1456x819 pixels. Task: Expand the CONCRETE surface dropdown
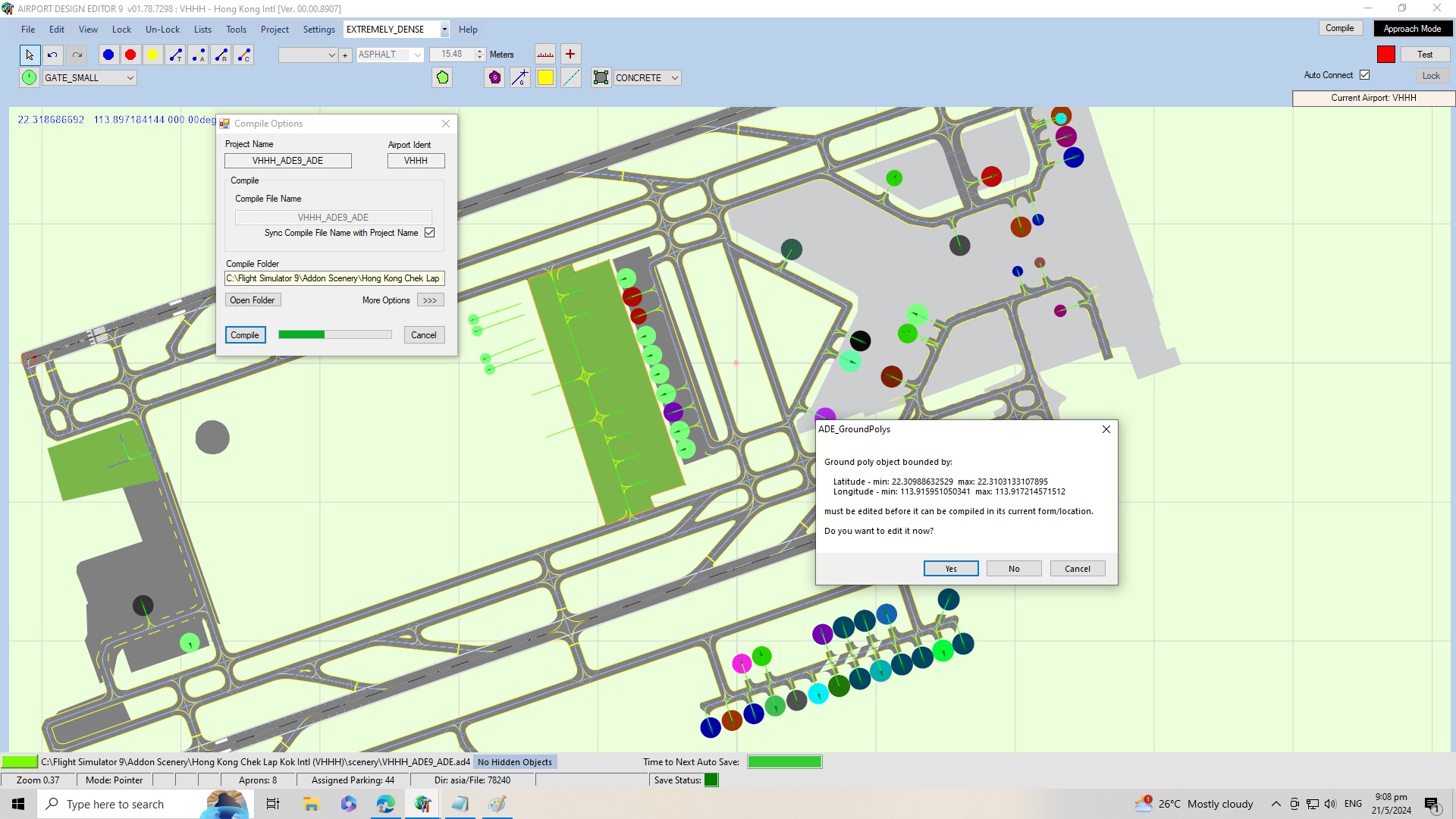(647, 77)
